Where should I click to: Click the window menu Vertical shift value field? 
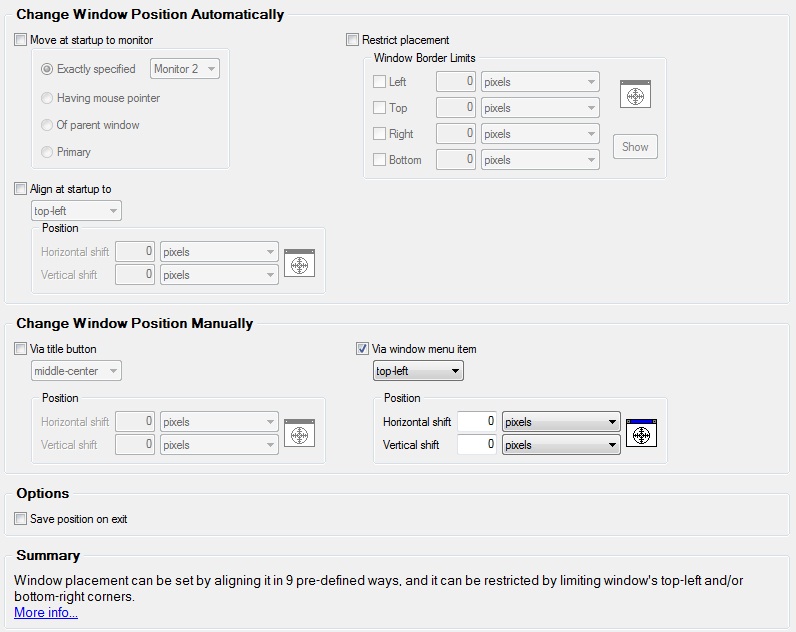tap(477, 445)
